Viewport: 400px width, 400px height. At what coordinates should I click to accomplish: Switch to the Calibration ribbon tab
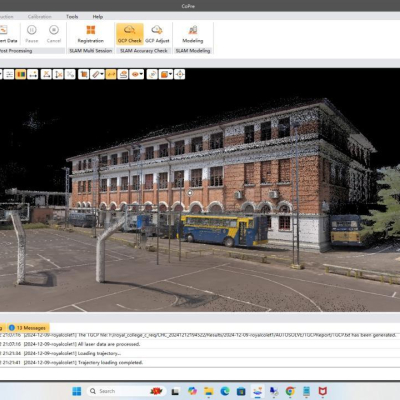pyautogui.click(x=40, y=17)
